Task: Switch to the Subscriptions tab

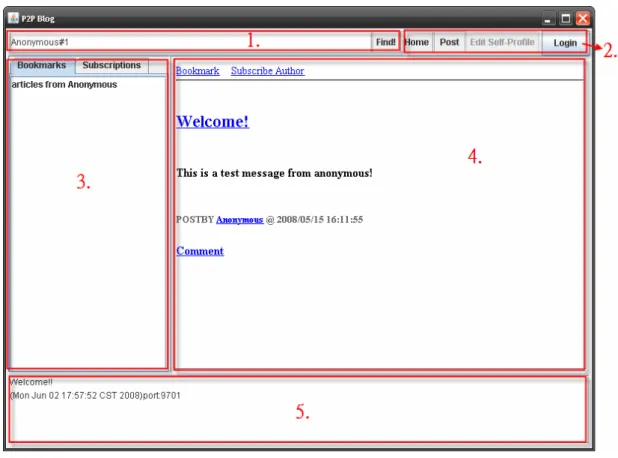Action: click(x=112, y=65)
